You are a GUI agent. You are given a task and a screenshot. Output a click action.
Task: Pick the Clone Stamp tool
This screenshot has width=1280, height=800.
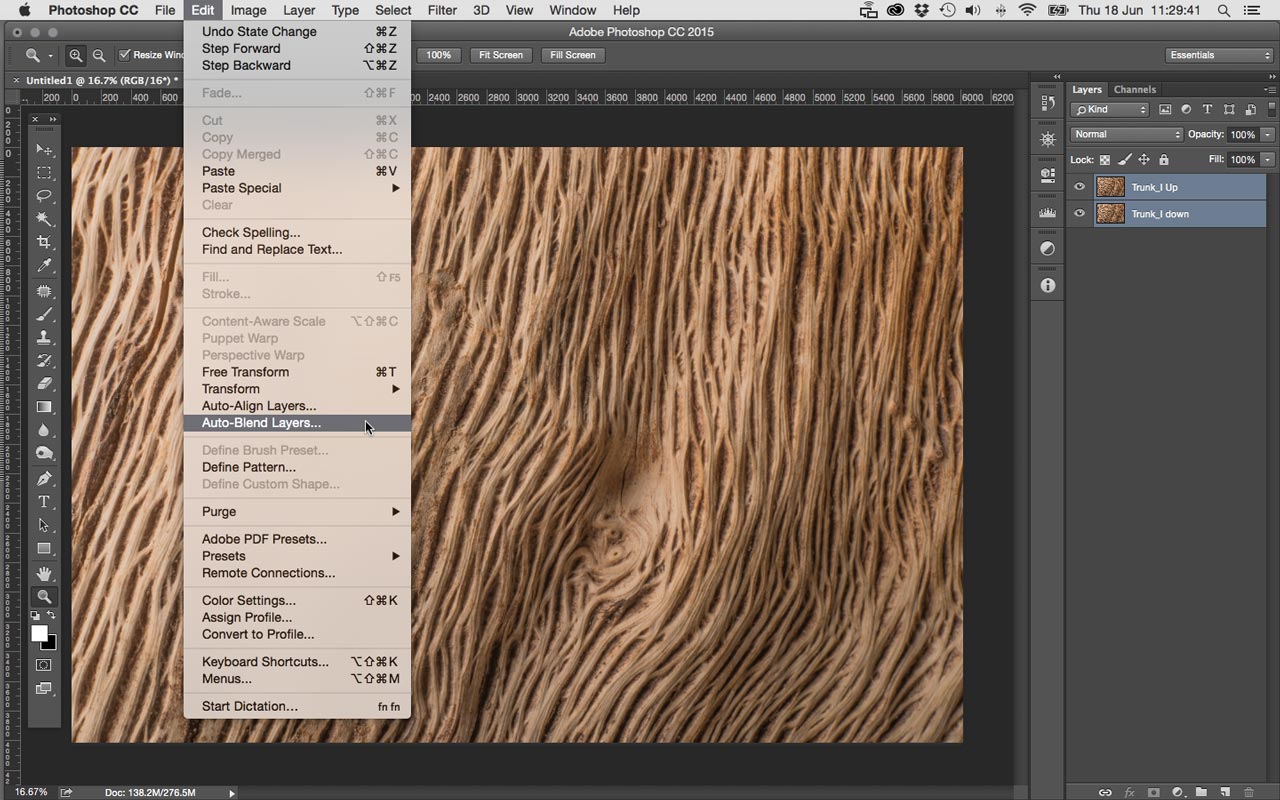[44, 338]
